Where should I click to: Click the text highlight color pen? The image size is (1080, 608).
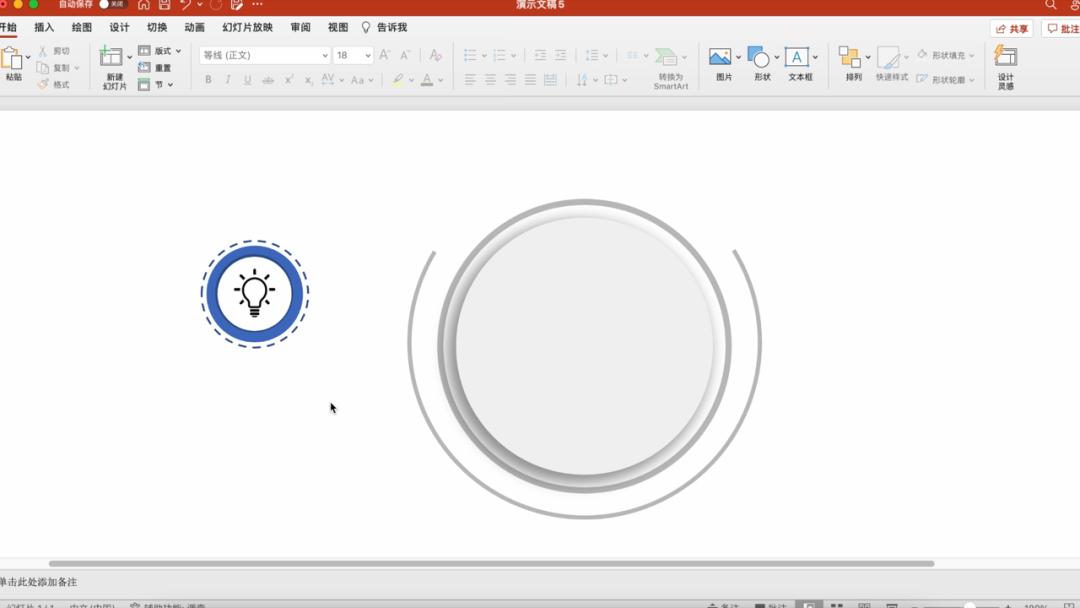coord(398,80)
